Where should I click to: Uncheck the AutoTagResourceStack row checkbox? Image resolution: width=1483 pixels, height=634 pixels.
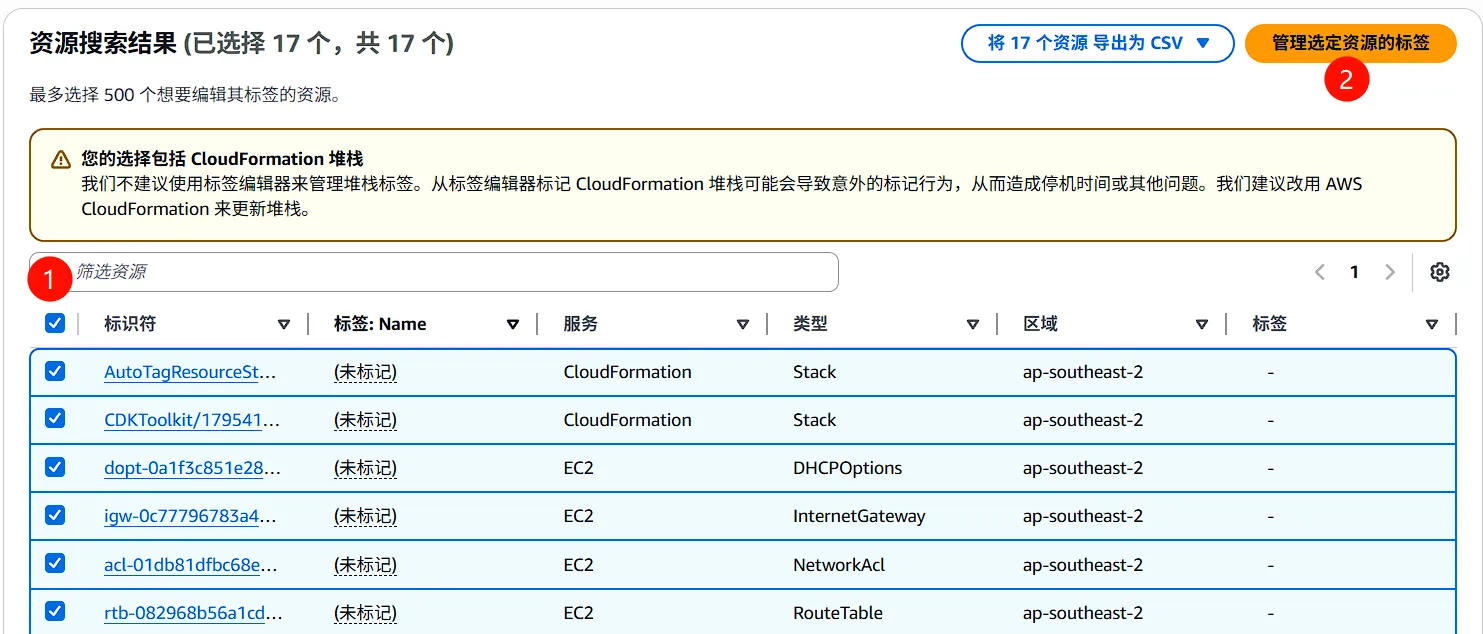[x=55, y=372]
